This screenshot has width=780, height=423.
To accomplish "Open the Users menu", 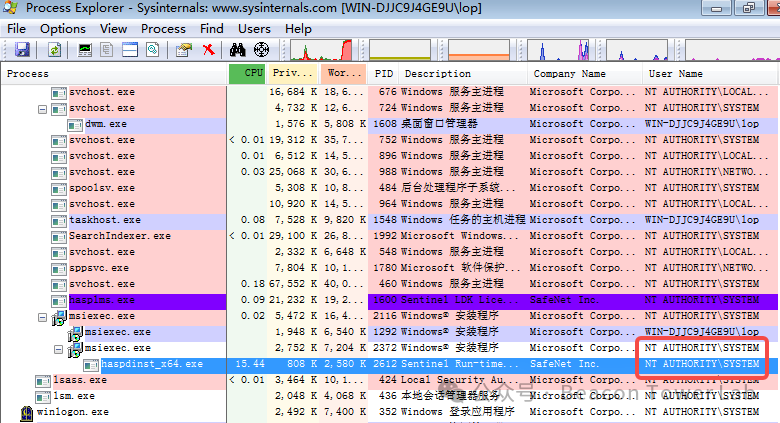I will [254, 29].
